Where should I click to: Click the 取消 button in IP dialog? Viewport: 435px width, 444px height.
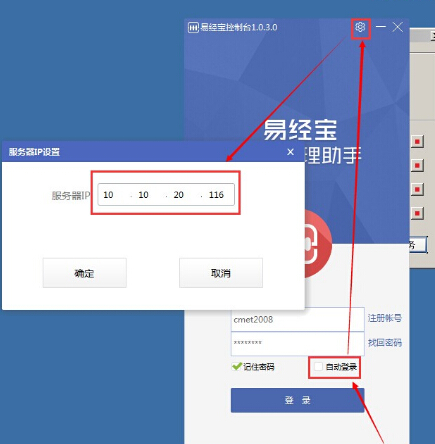click(x=221, y=273)
